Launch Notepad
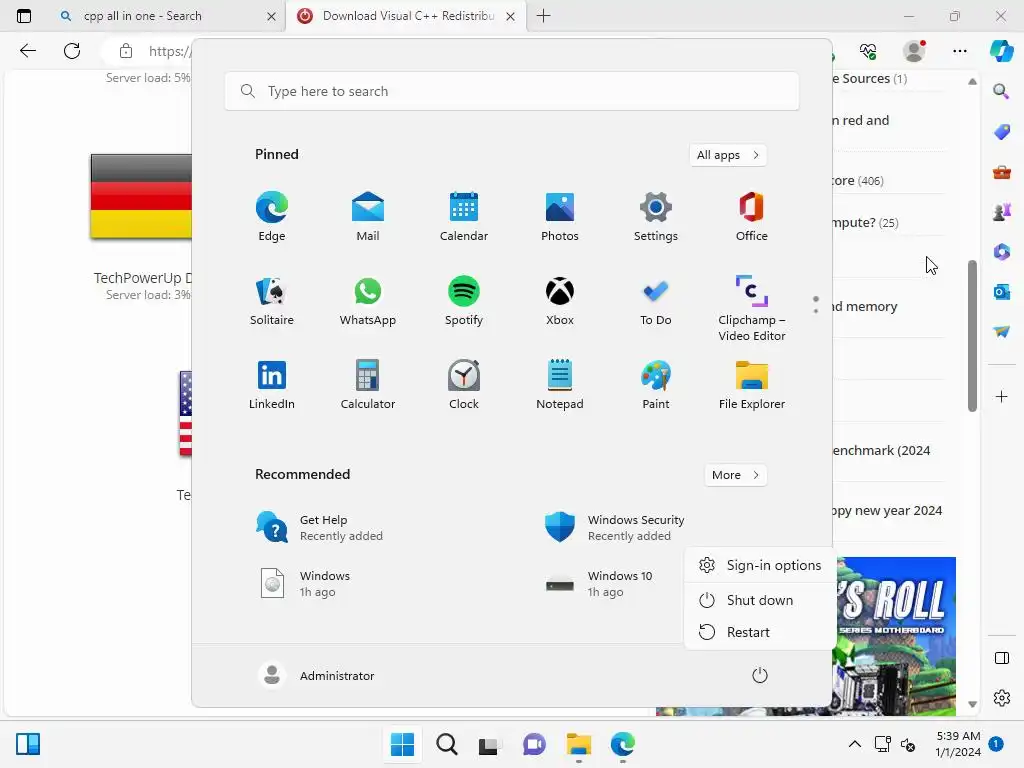The height and width of the screenshot is (768, 1024). coord(560,385)
